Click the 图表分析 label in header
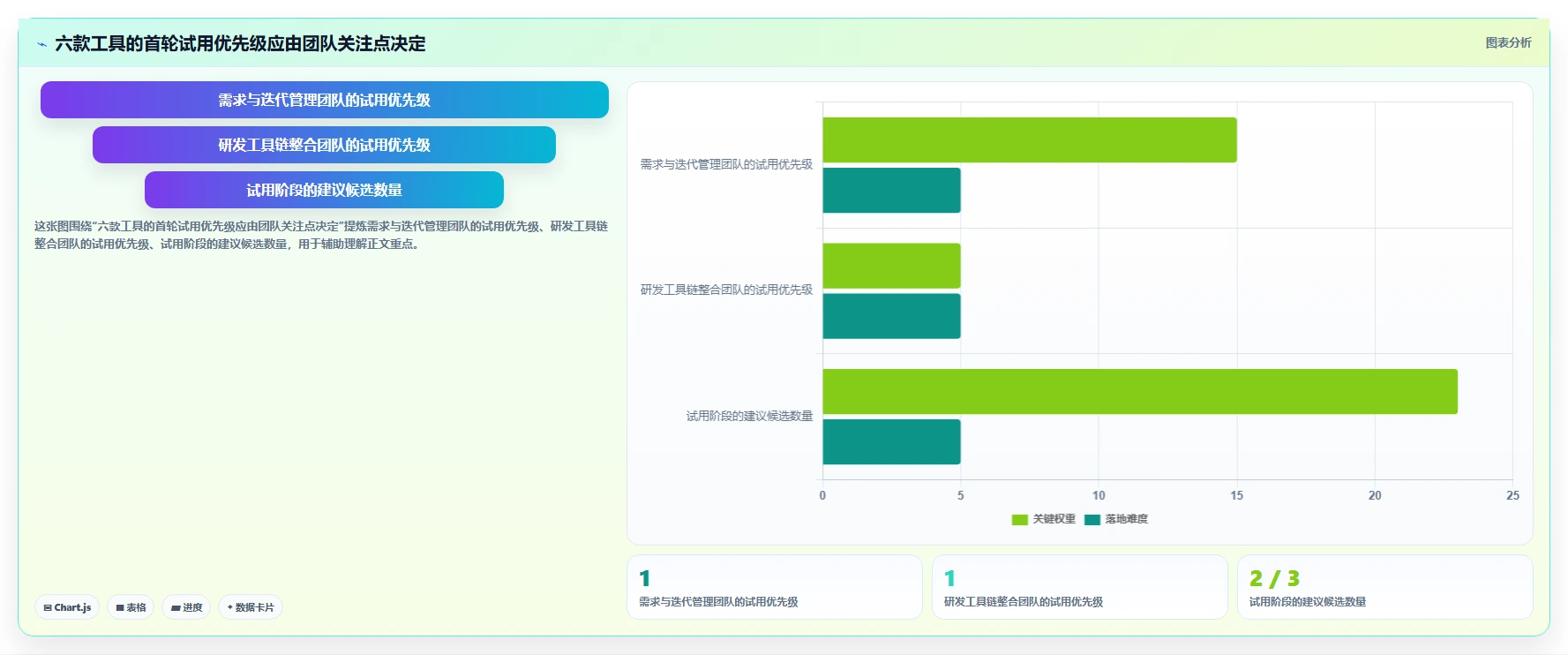This screenshot has width=1568, height=655. (1508, 42)
